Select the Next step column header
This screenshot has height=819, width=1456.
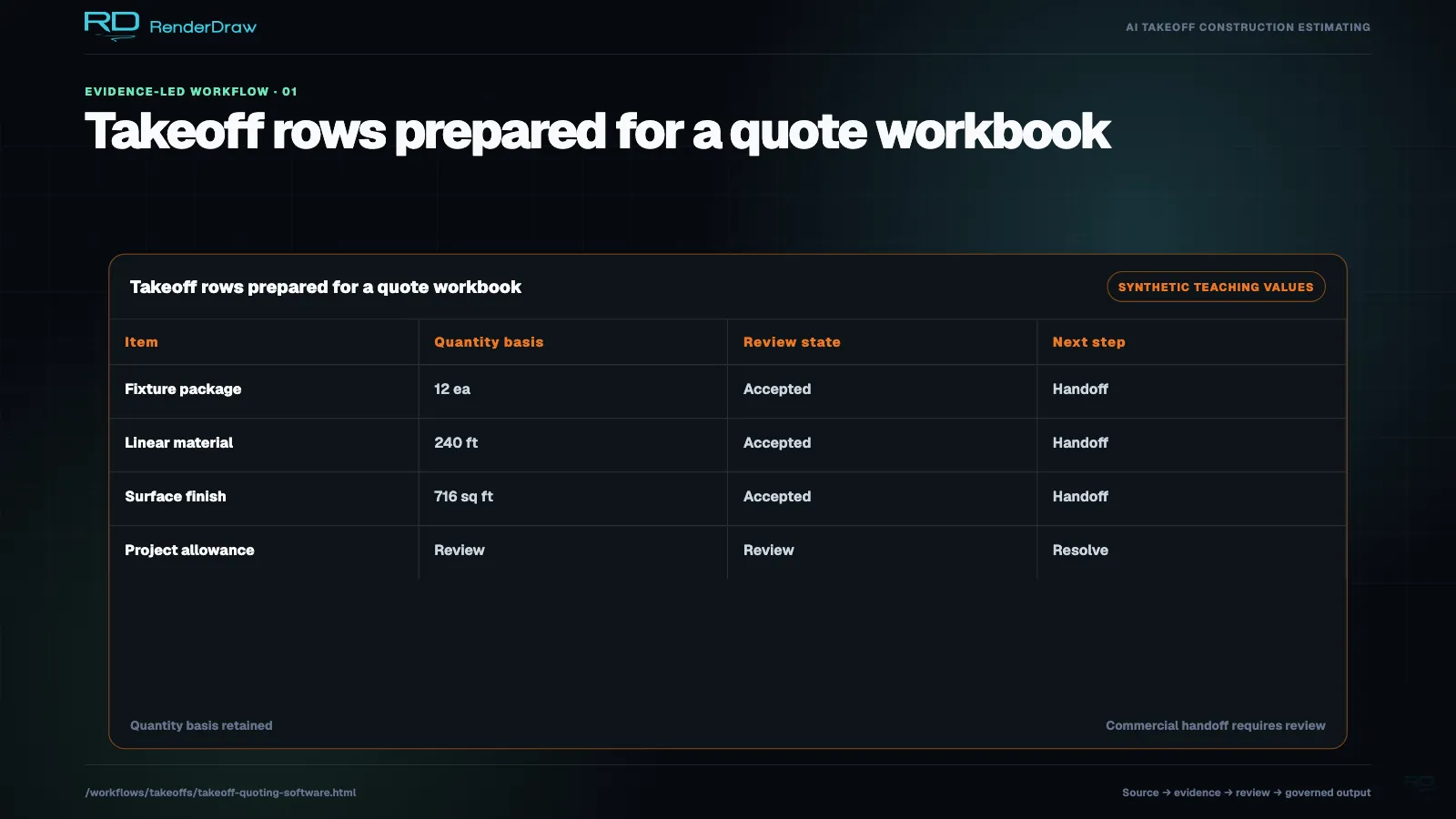(1088, 342)
